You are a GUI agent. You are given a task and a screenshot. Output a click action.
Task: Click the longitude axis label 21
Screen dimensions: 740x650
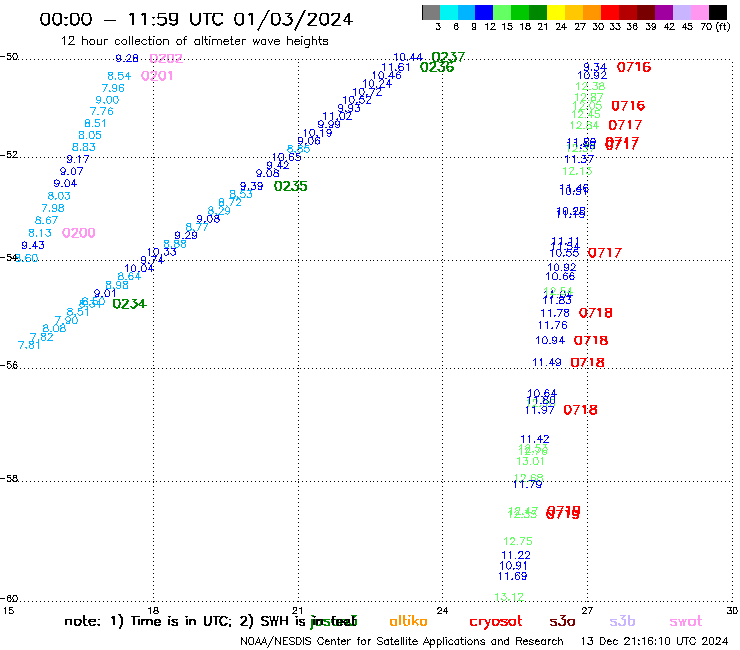[298, 610]
